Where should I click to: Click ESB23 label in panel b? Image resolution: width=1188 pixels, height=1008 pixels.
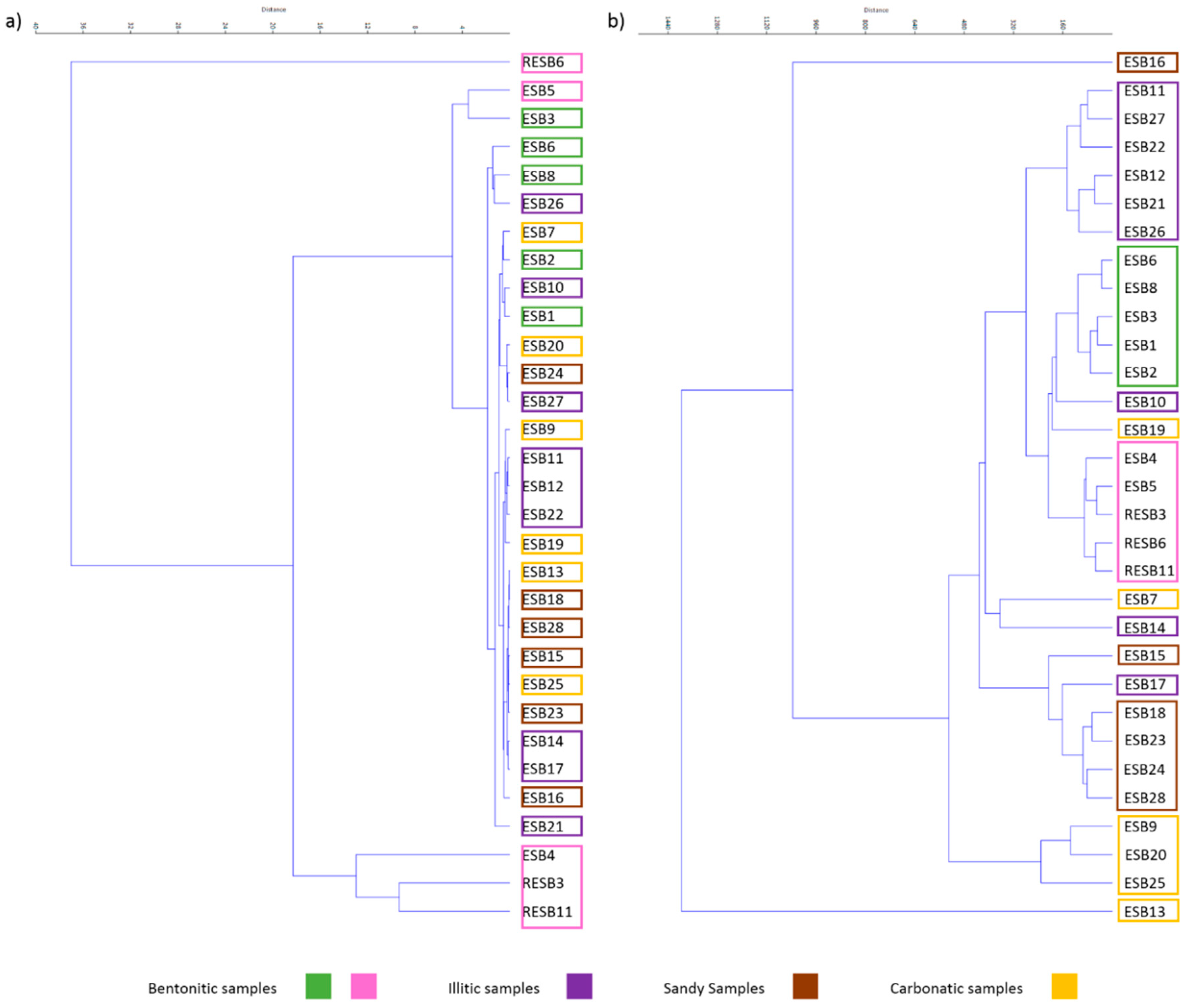[1145, 741]
